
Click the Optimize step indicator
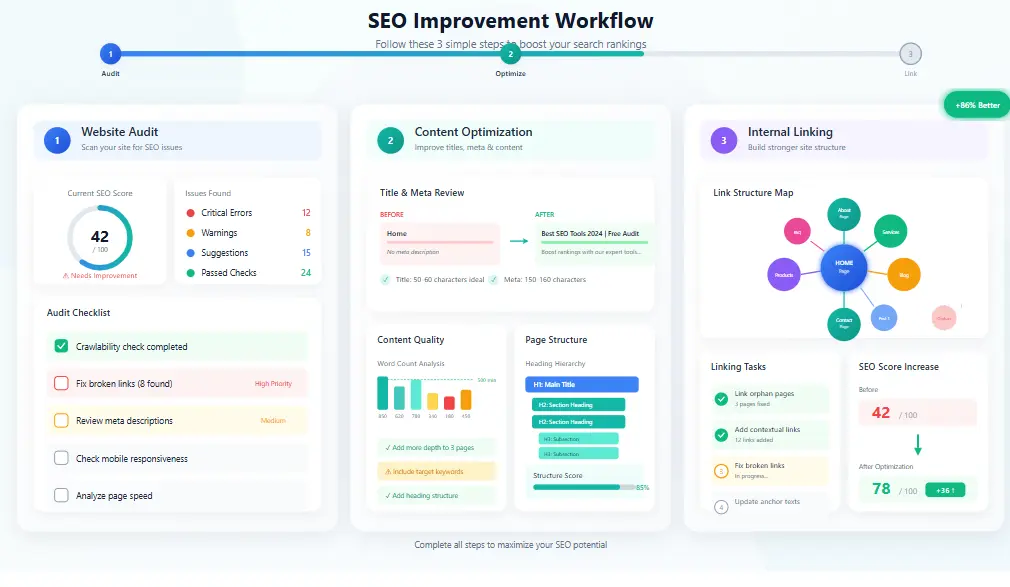510,54
